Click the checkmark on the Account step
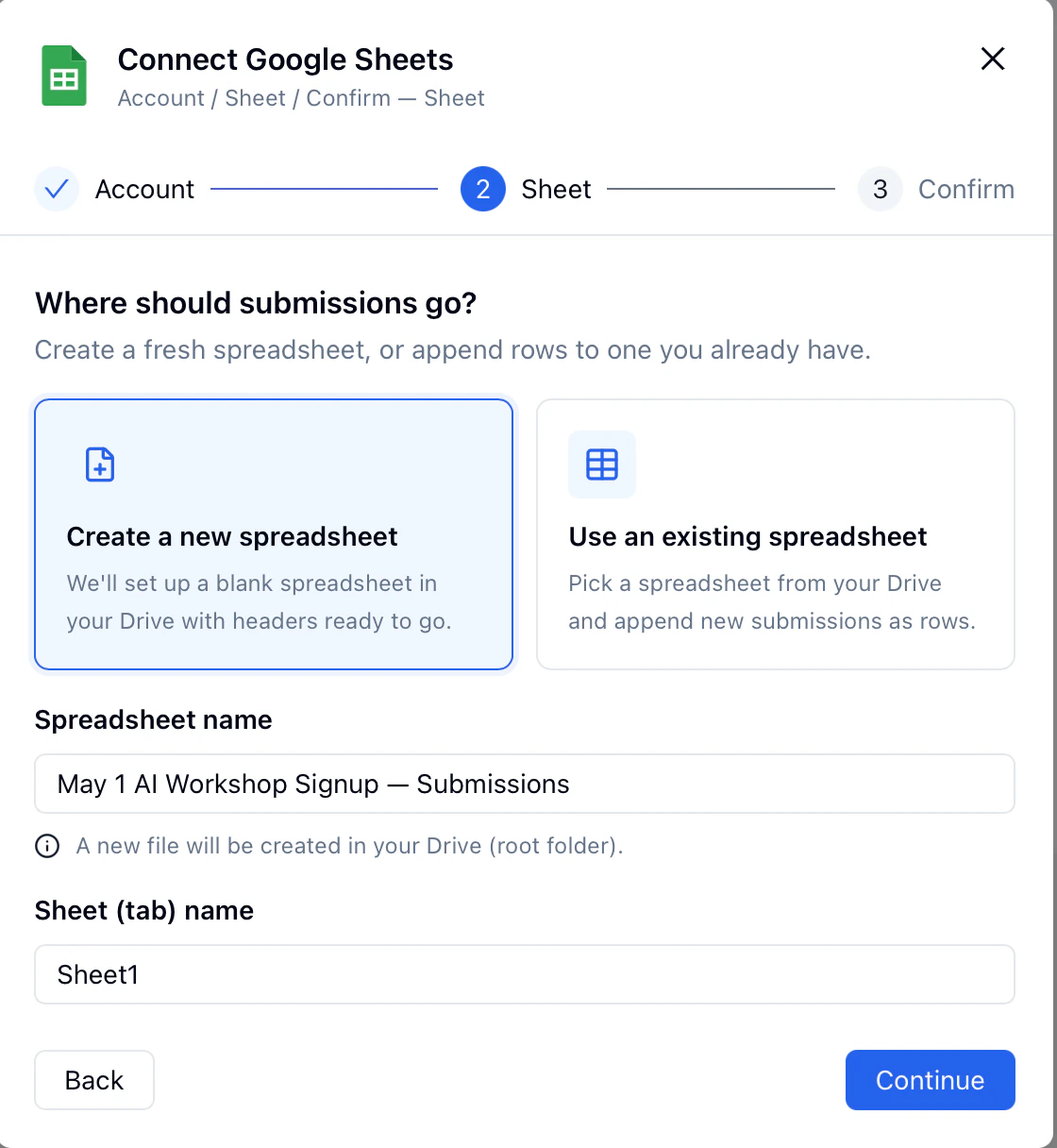 point(57,189)
